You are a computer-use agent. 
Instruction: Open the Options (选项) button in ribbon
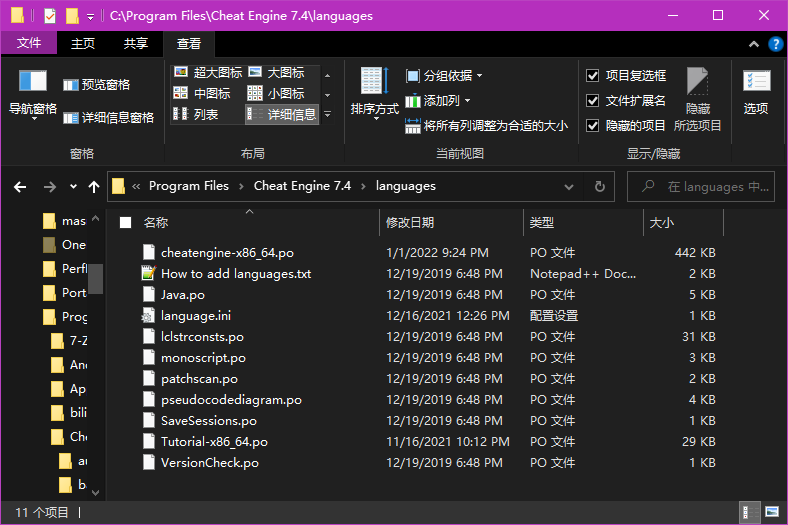tap(756, 92)
